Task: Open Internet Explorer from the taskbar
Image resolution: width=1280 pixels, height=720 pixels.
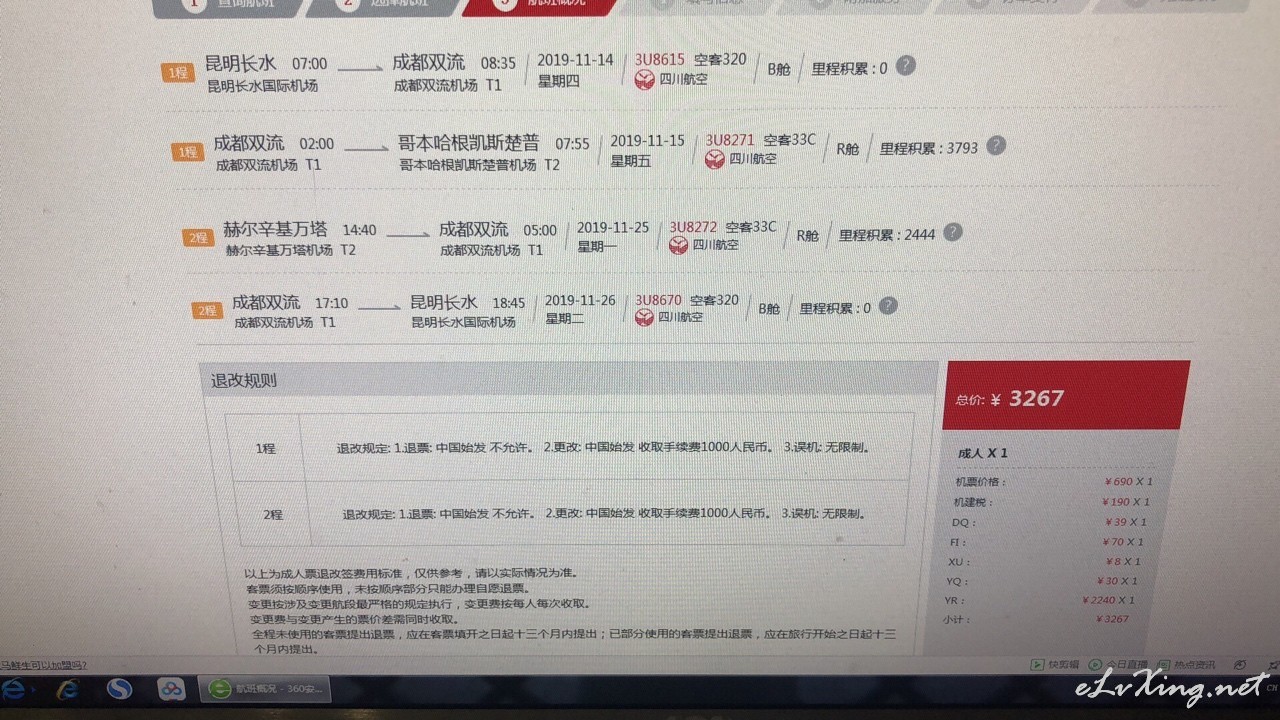Action: click(69, 689)
